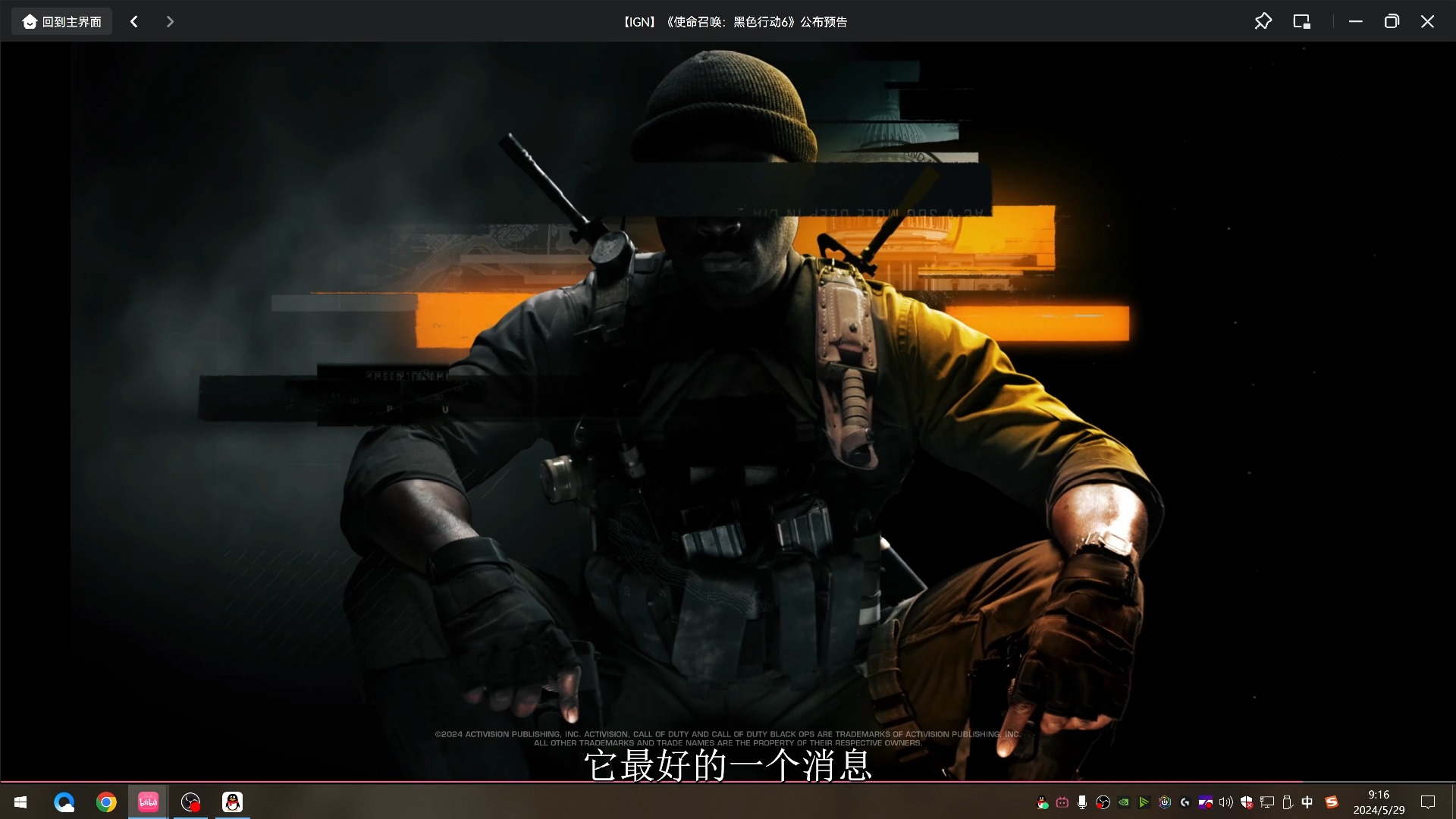The image size is (1456, 819).
Task: Open microphone tray icon
Action: [x=1082, y=802]
